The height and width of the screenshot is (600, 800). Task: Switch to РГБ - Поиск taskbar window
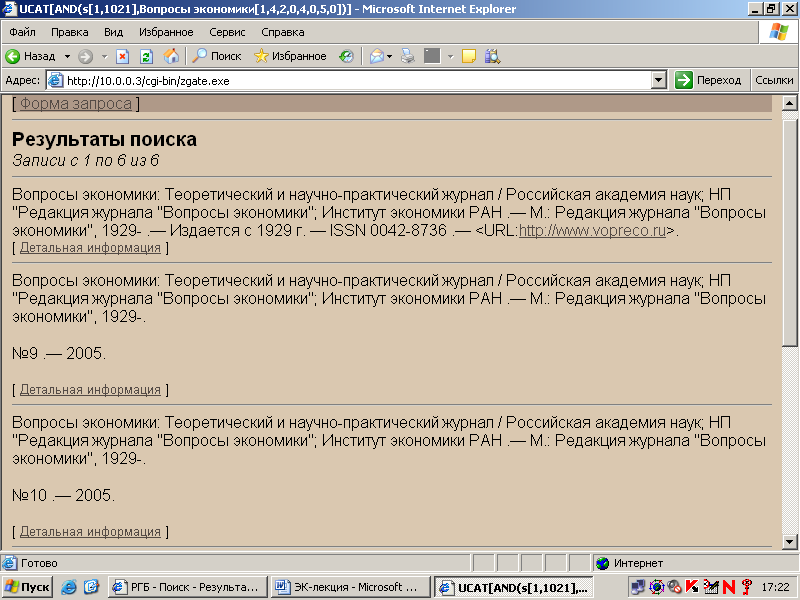pos(188,587)
